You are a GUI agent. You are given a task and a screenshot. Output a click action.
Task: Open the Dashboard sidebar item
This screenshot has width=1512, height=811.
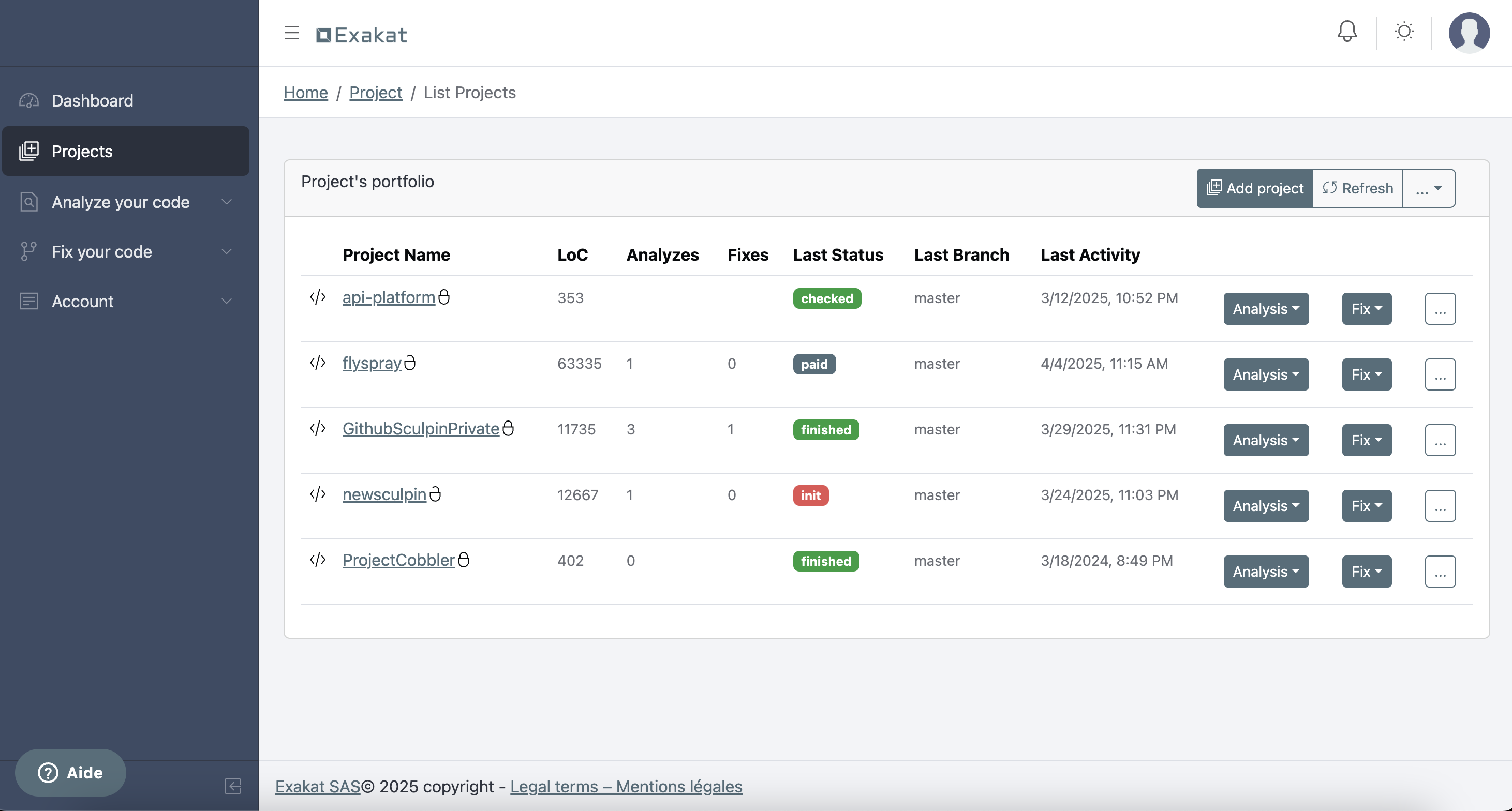(x=92, y=101)
